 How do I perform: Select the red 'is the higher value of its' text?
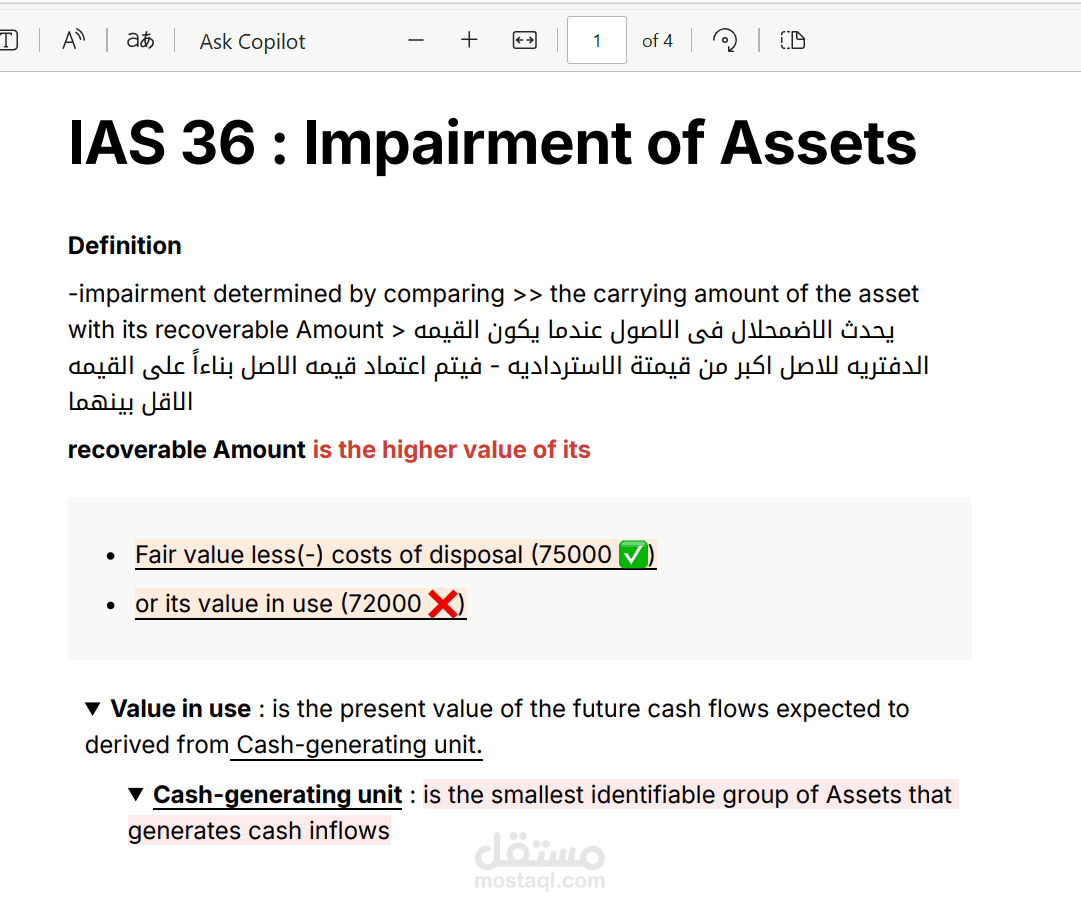452,449
